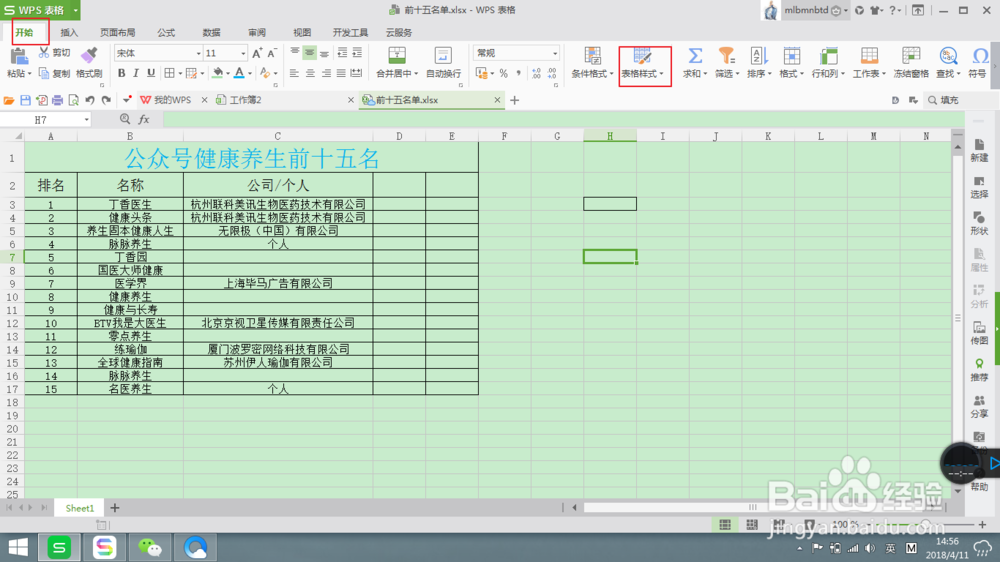Click the Redo arrow icon
1000x562 pixels.
[107, 100]
